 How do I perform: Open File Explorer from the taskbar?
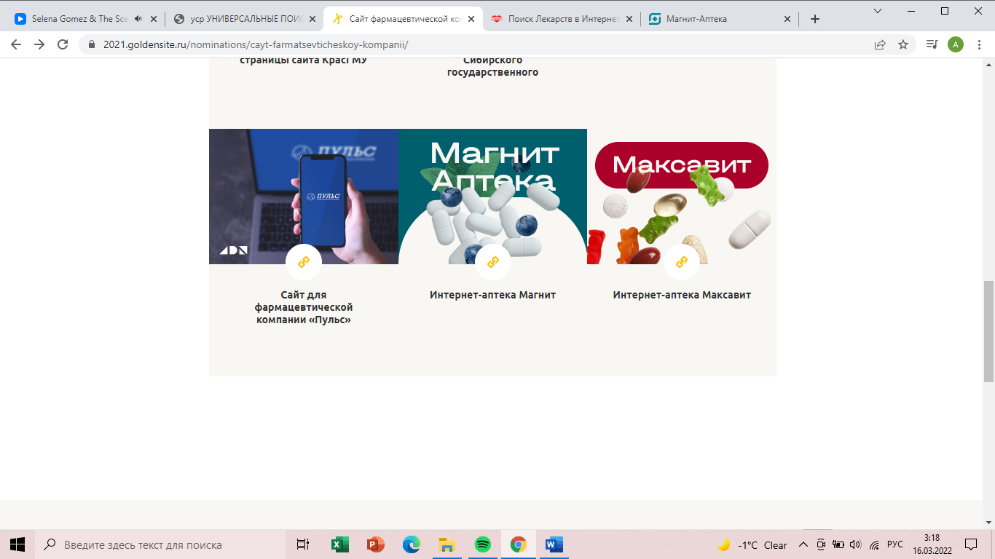[x=447, y=544]
